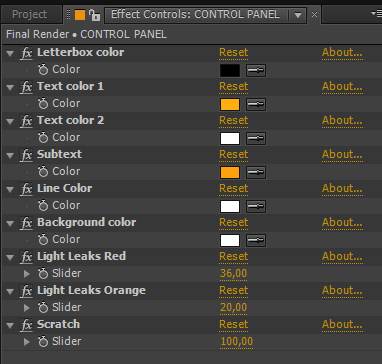Open the Effect Controls layer dropdown arrow
This screenshot has height=364, width=382.
click(x=298, y=15)
